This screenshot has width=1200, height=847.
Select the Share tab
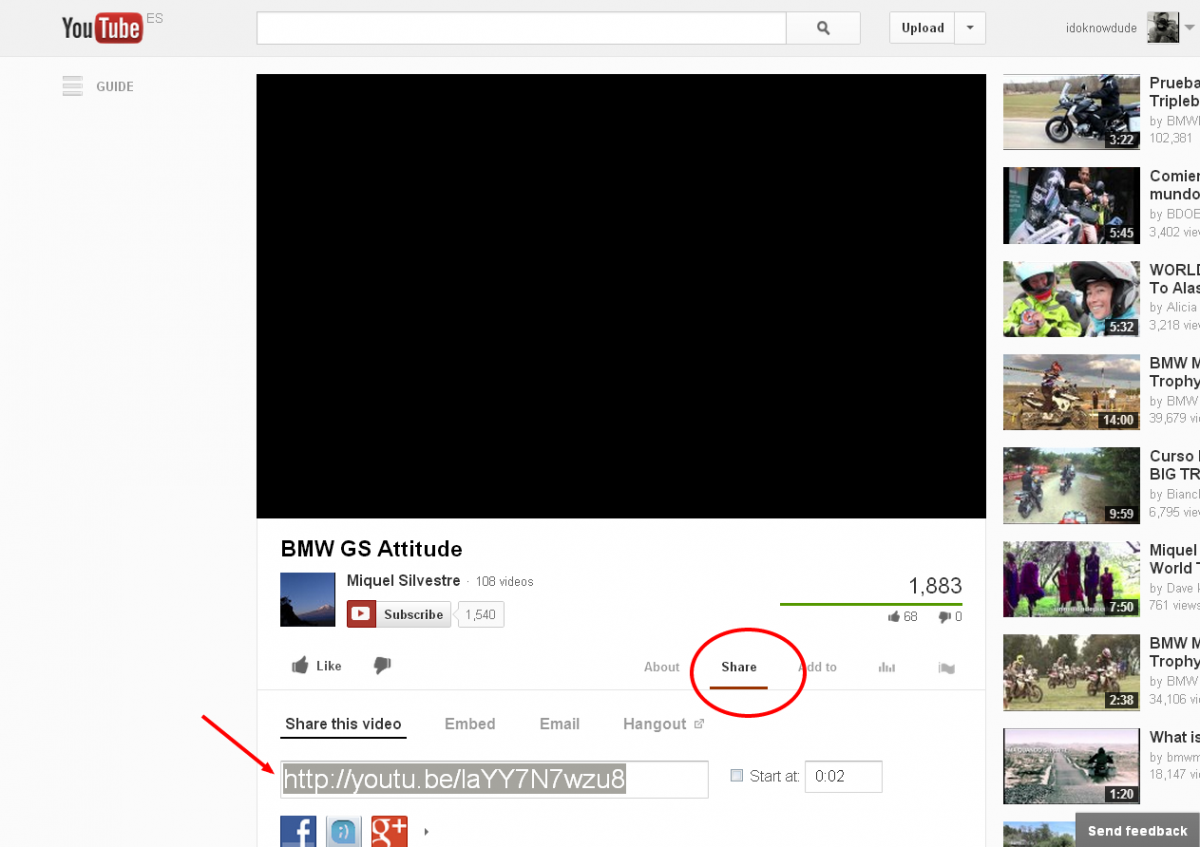pyautogui.click(x=739, y=667)
